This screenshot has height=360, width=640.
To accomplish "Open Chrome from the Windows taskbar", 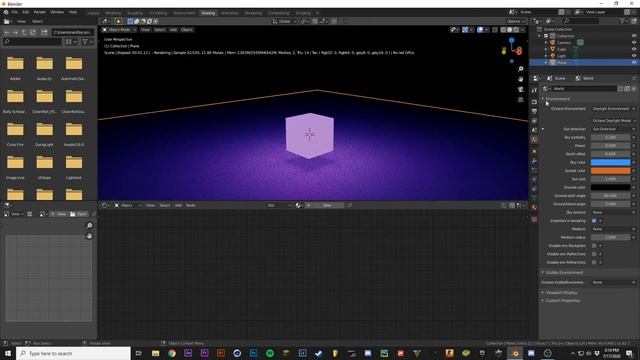I will (172, 353).
